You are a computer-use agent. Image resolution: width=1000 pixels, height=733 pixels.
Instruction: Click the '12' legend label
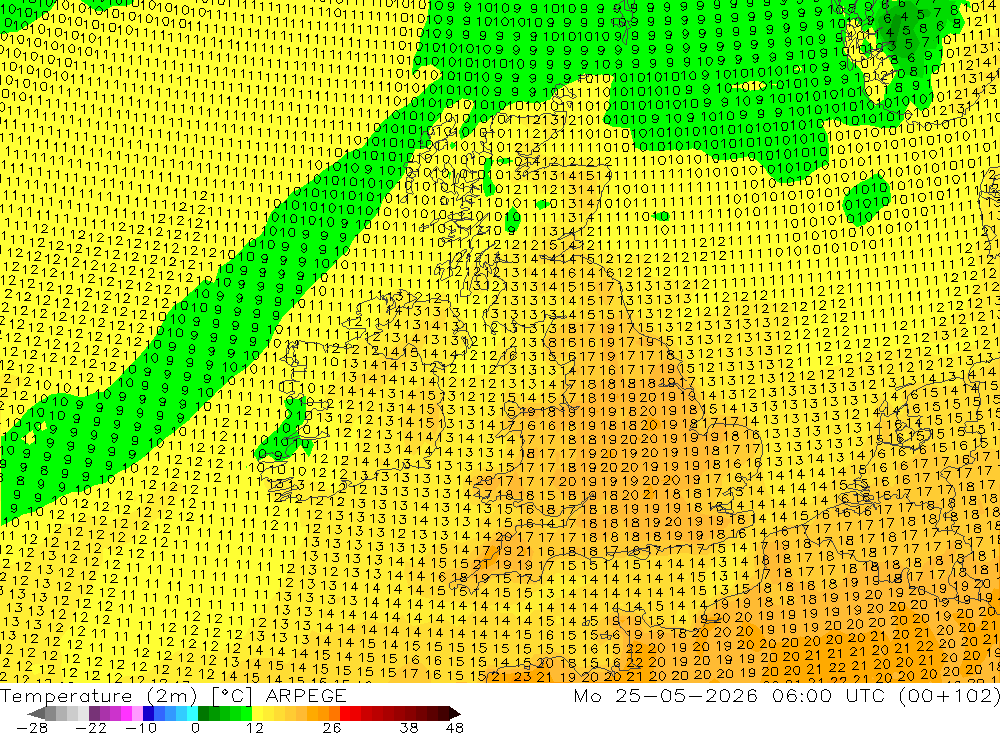[x=255, y=727]
